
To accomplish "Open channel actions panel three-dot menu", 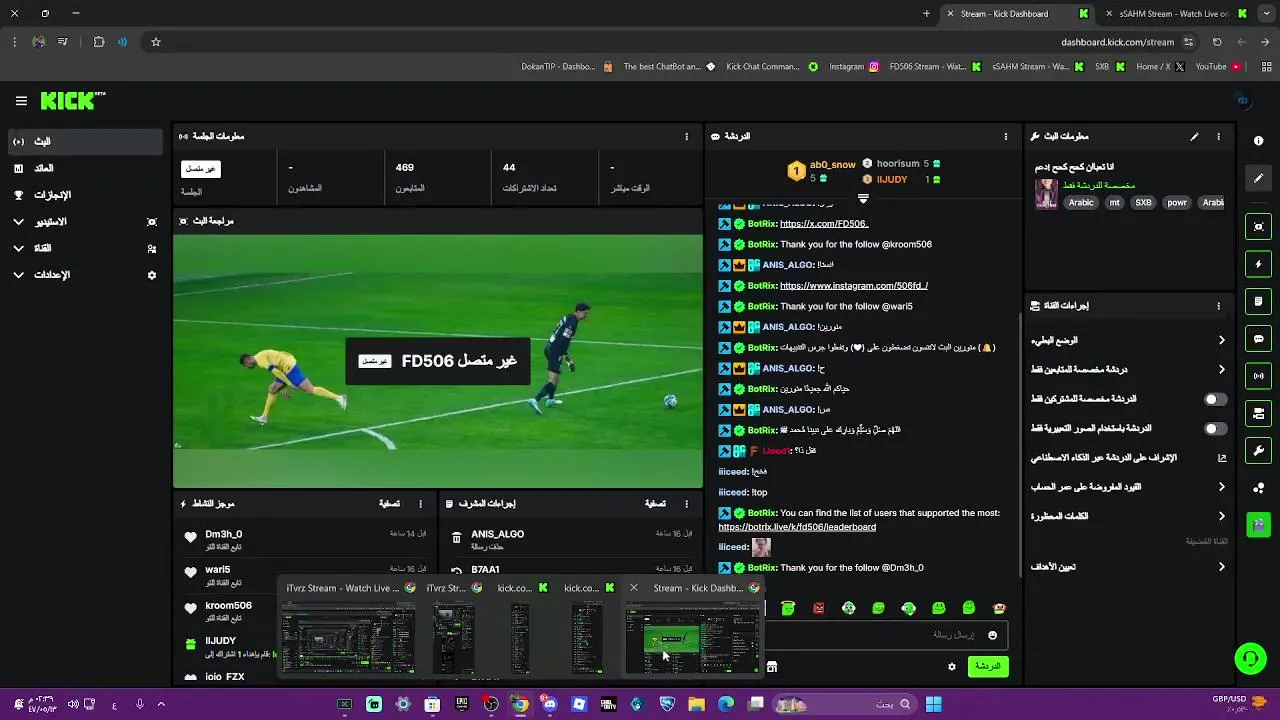I will tap(1218, 306).
